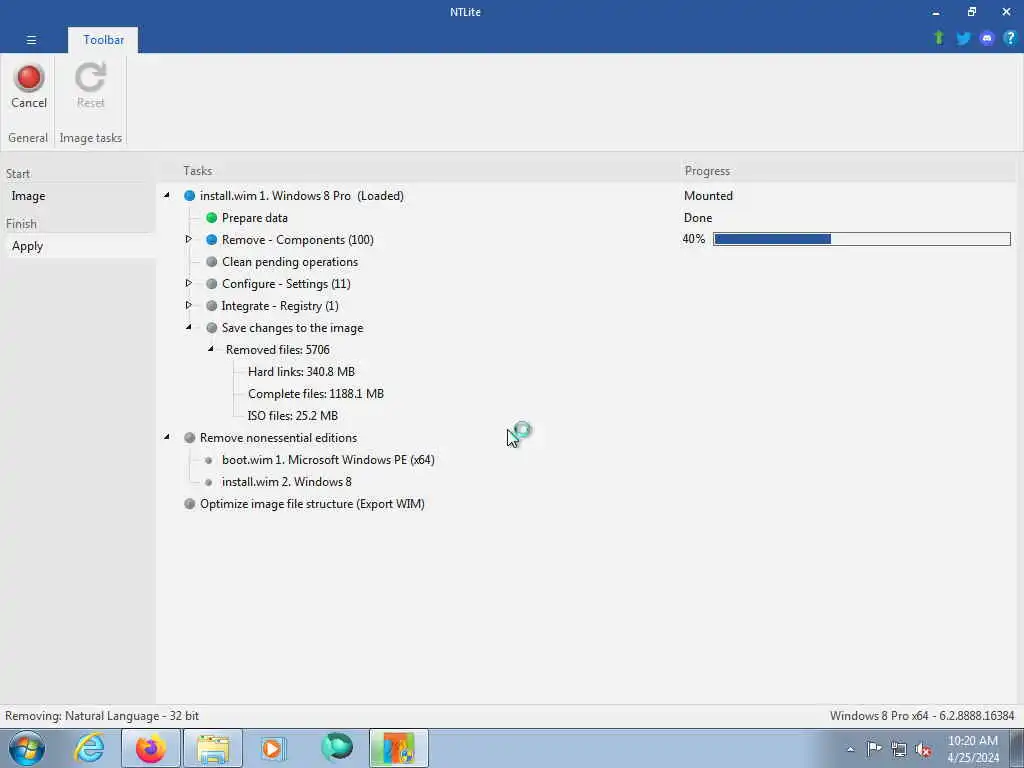Screen dimensions: 1024x768
Task: Select the Toolbar tab
Action: (103, 40)
